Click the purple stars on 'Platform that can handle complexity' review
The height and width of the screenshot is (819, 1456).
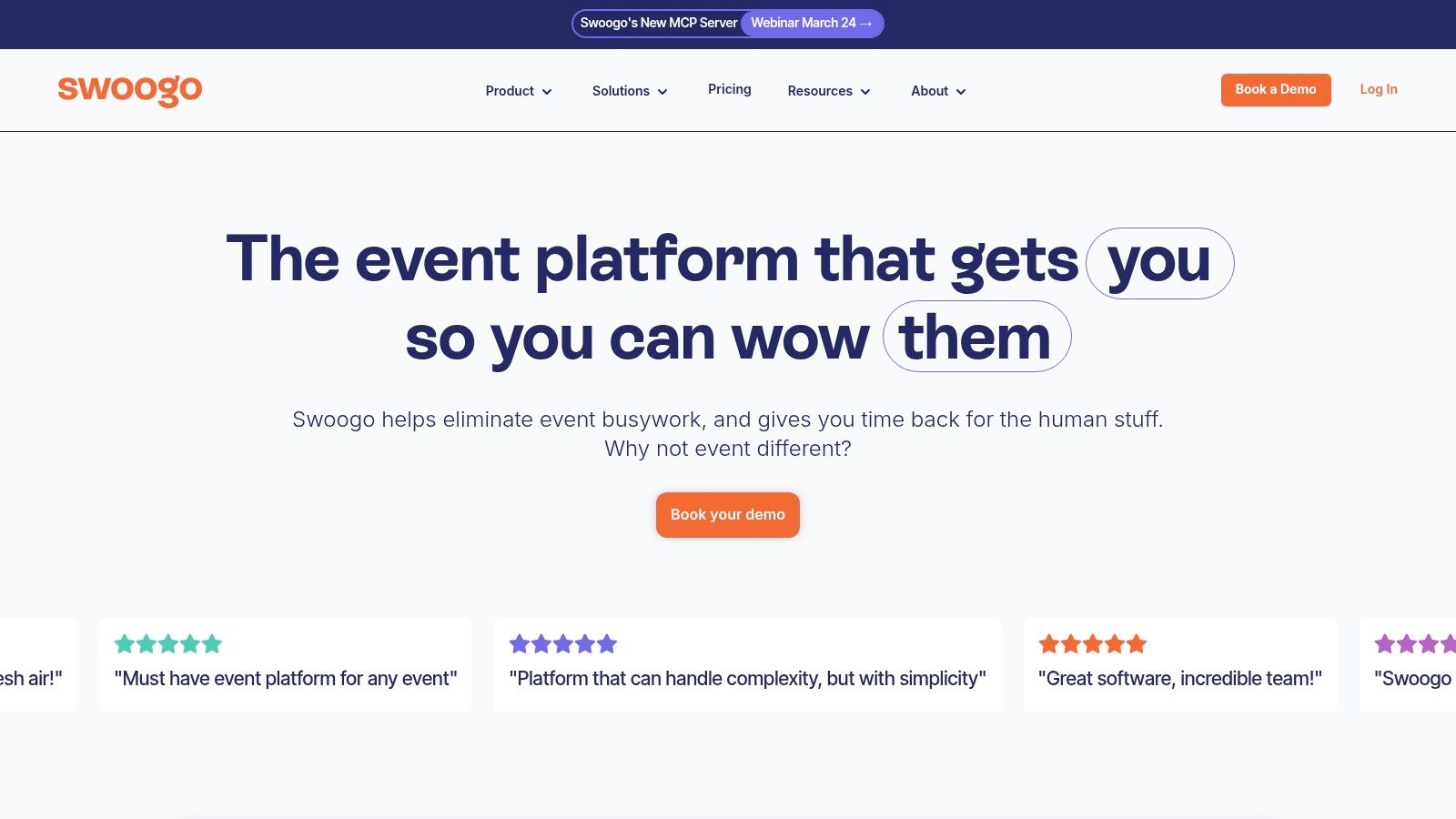[x=563, y=644]
